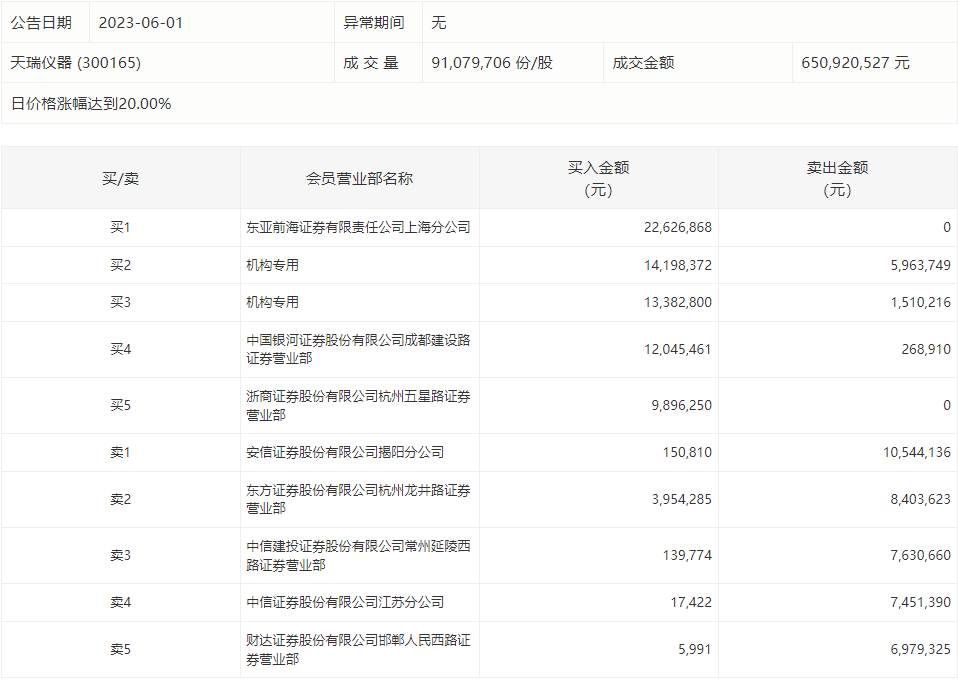958x681 pixels.
Task: Click buy amount 139,774
Action: [x=687, y=555]
